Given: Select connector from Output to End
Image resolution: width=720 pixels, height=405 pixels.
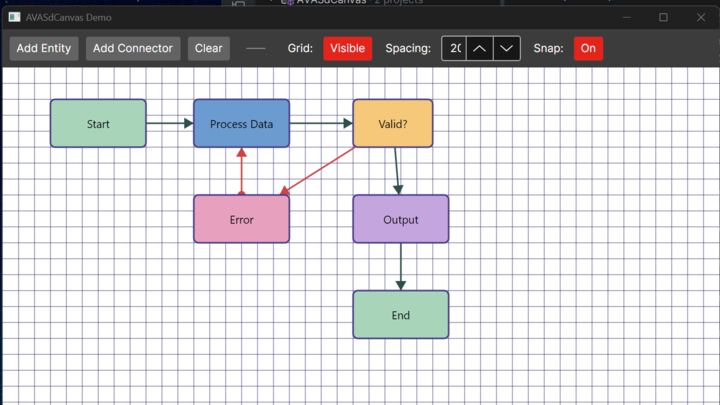Looking at the screenshot, I should 401,266.
